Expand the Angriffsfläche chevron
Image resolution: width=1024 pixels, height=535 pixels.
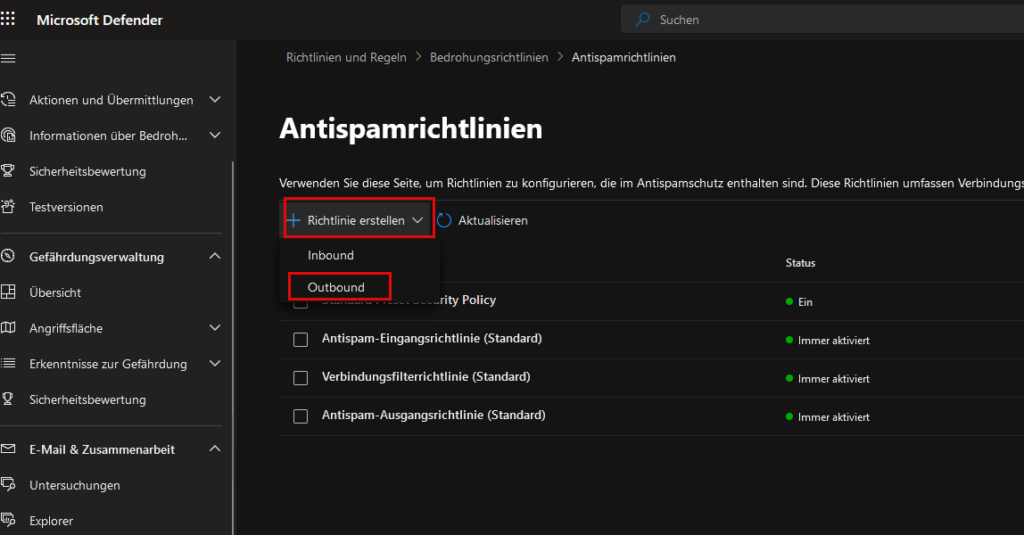pyautogui.click(x=215, y=327)
